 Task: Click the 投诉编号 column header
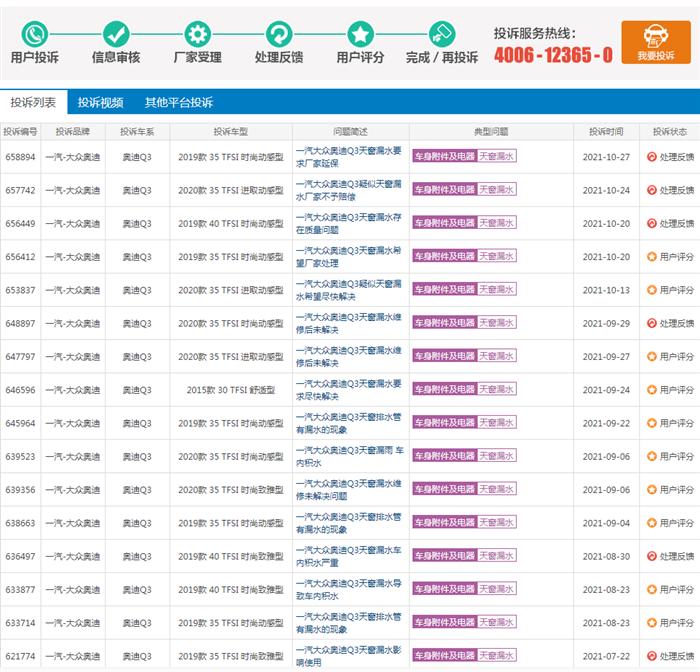pos(20,132)
